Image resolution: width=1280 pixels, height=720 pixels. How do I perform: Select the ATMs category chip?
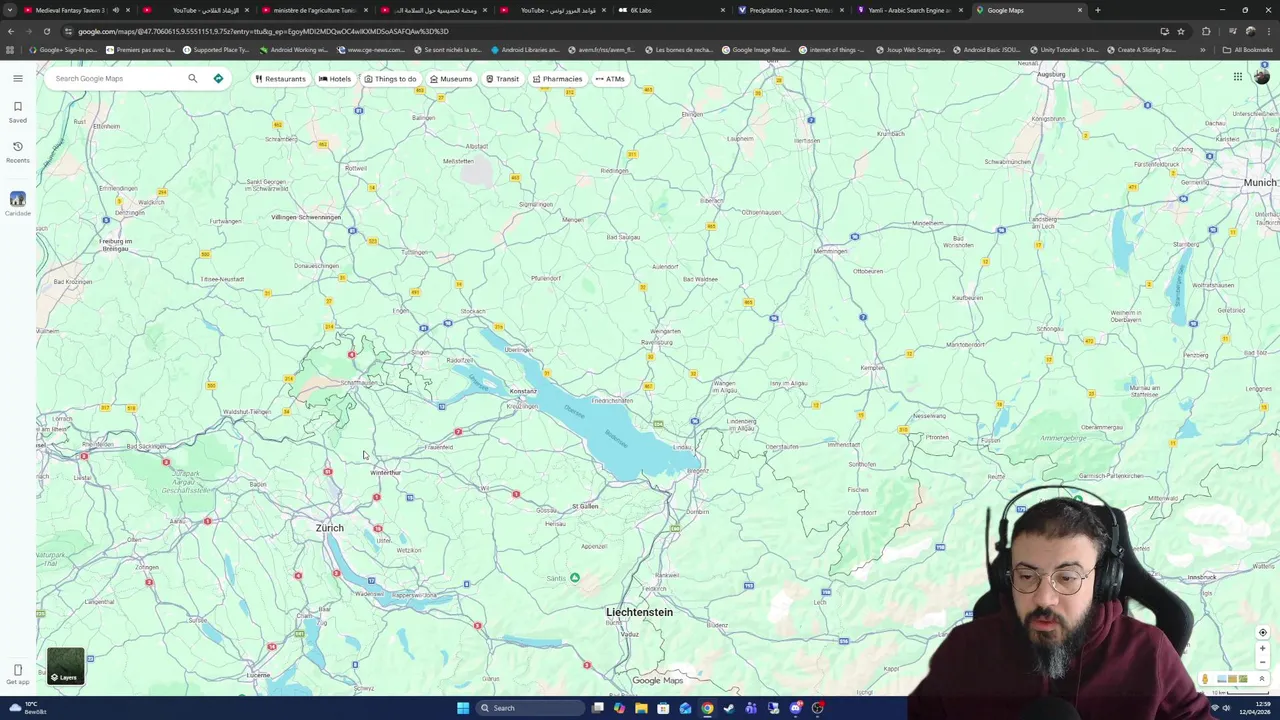[x=610, y=79]
